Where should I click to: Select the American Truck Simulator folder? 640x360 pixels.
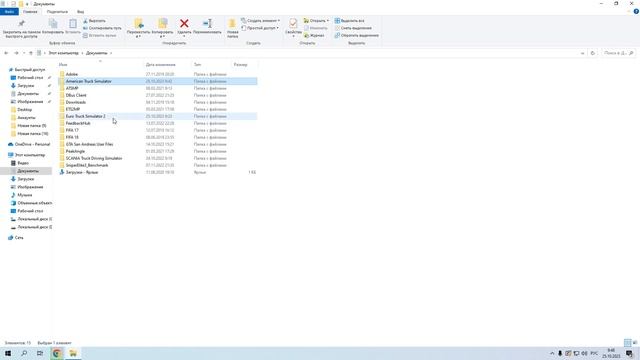(158, 81)
